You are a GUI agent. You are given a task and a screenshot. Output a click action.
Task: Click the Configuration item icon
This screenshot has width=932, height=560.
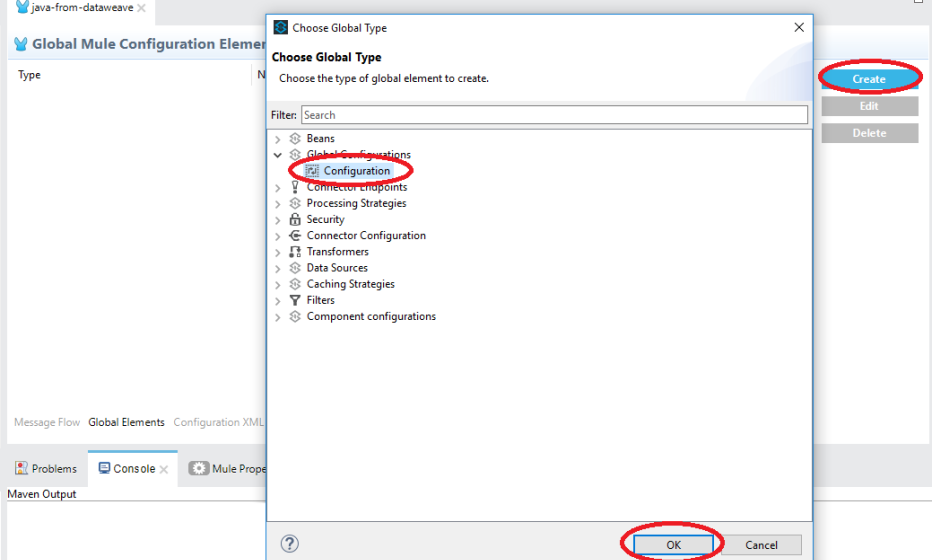tap(312, 171)
